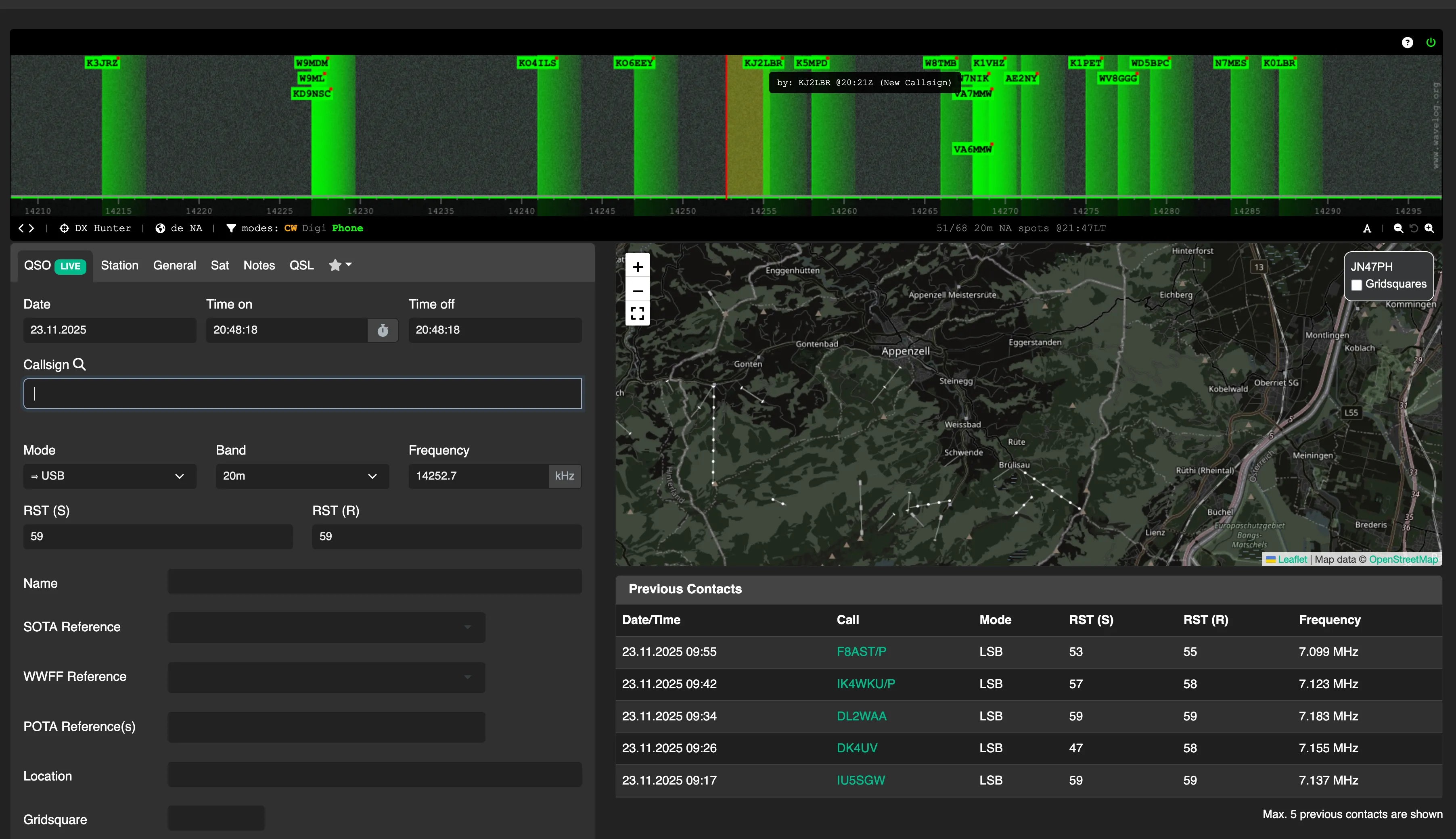The width and height of the screenshot is (1456, 839).
Task: Click the font size A icon
Action: tap(1367, 229)
